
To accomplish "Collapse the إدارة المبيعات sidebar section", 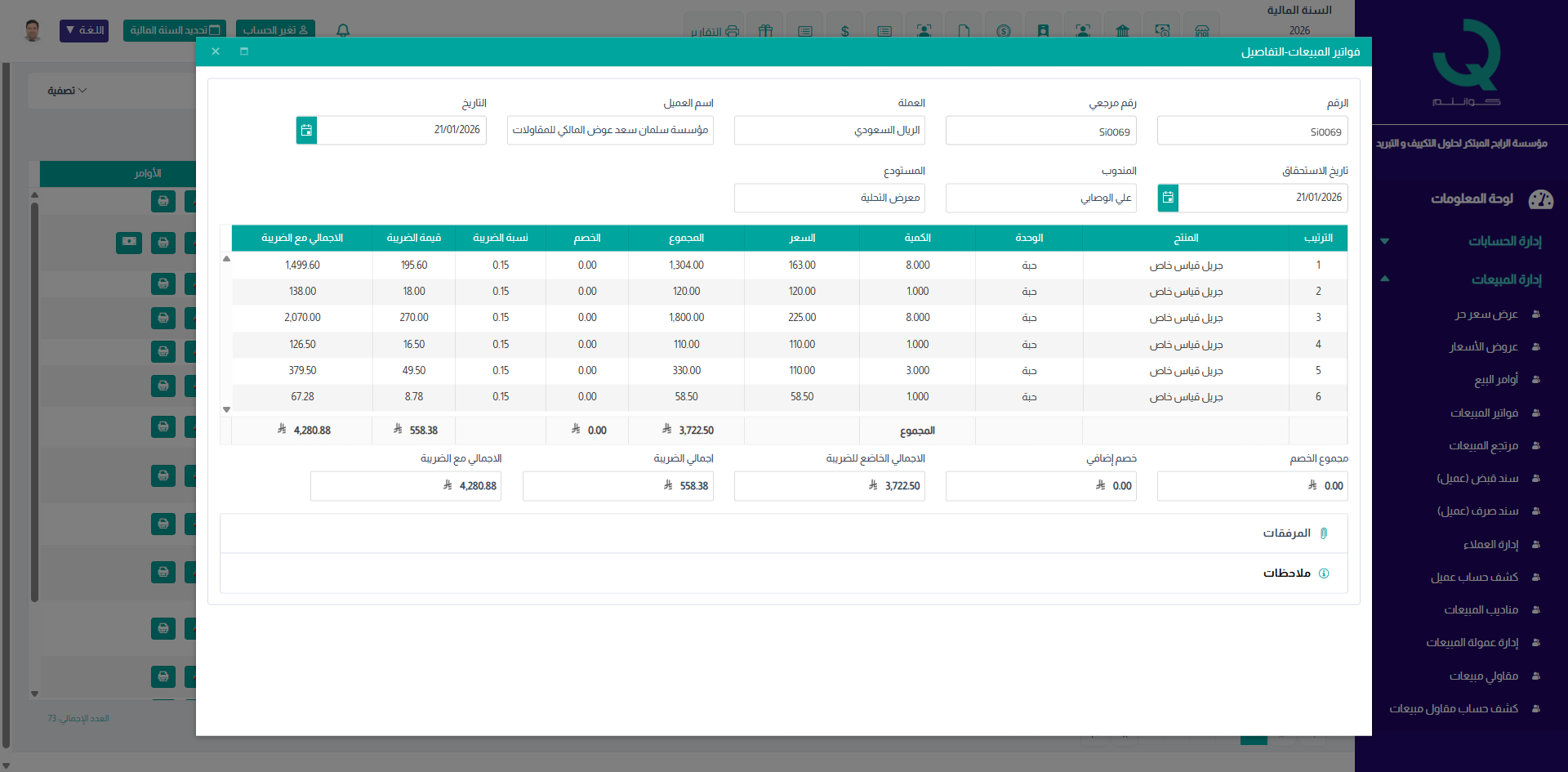I will click(x=1506, y=279).
